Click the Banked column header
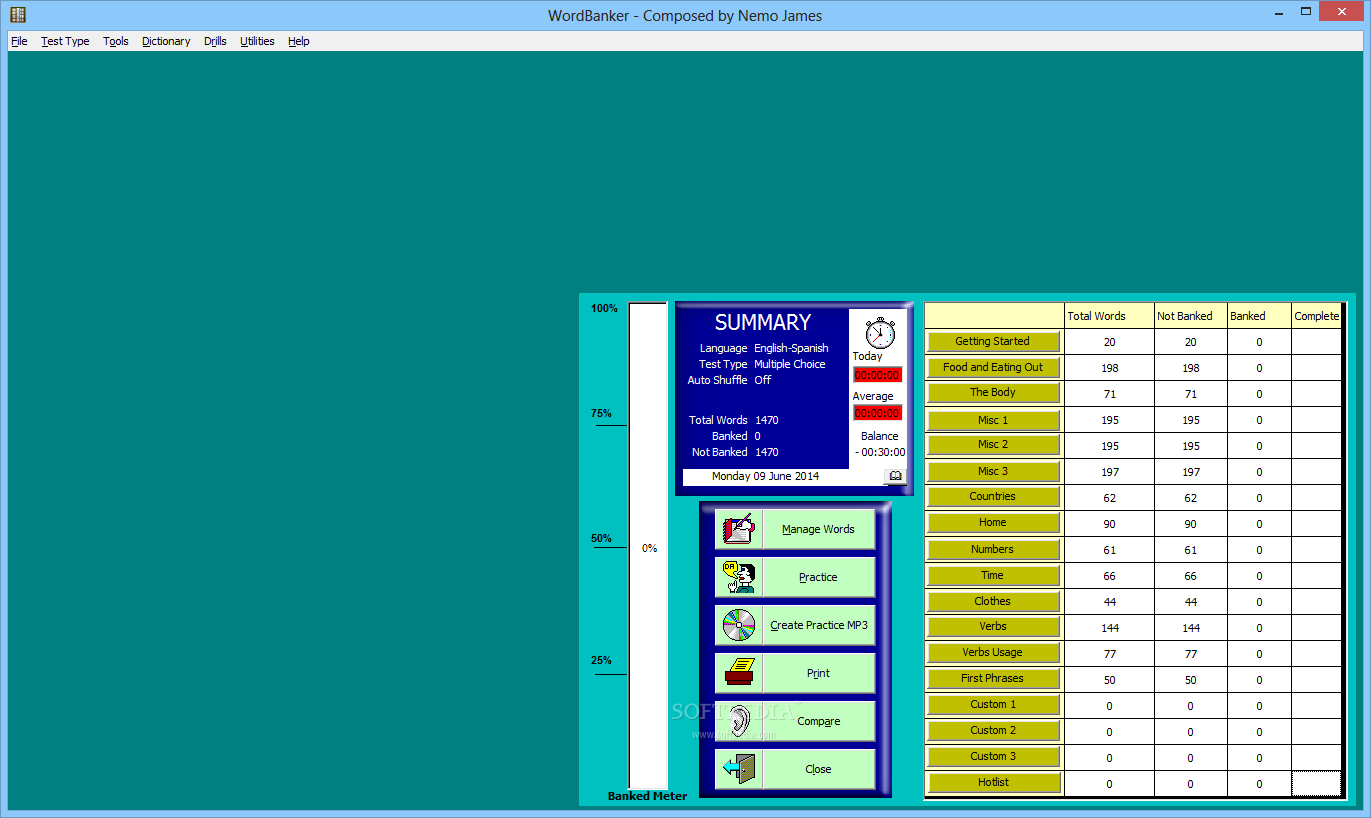The height and width of the screenshot is (818, 1371). pyautogui.click(x=1259, y=316)
